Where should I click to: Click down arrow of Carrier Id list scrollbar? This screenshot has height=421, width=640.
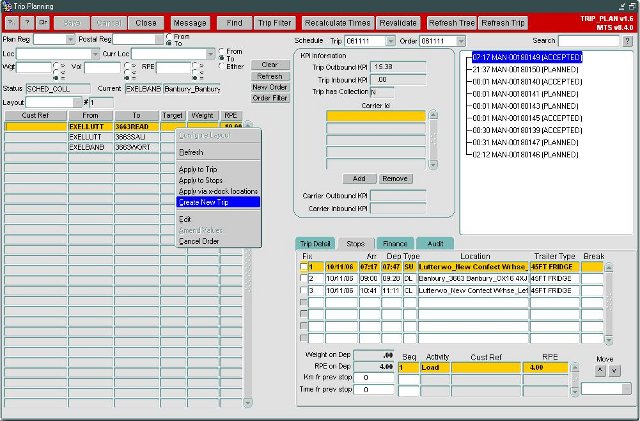click(x=433, y=165)
